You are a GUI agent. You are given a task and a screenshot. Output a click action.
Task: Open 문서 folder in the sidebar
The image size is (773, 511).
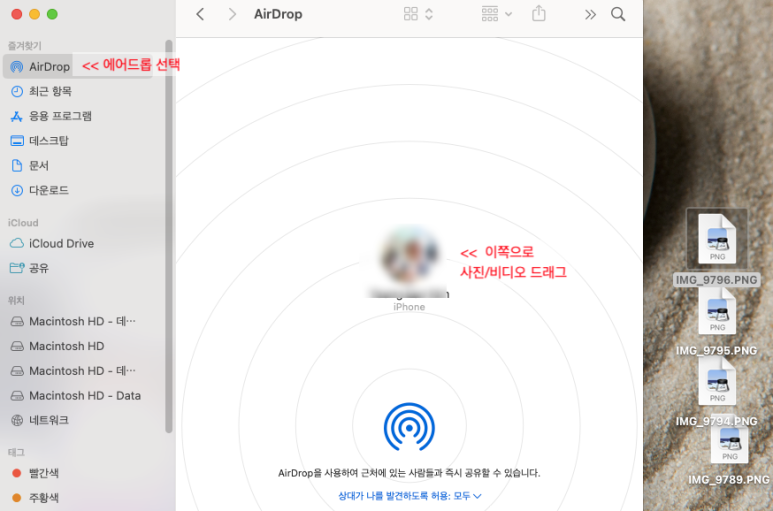coord(38,166)
